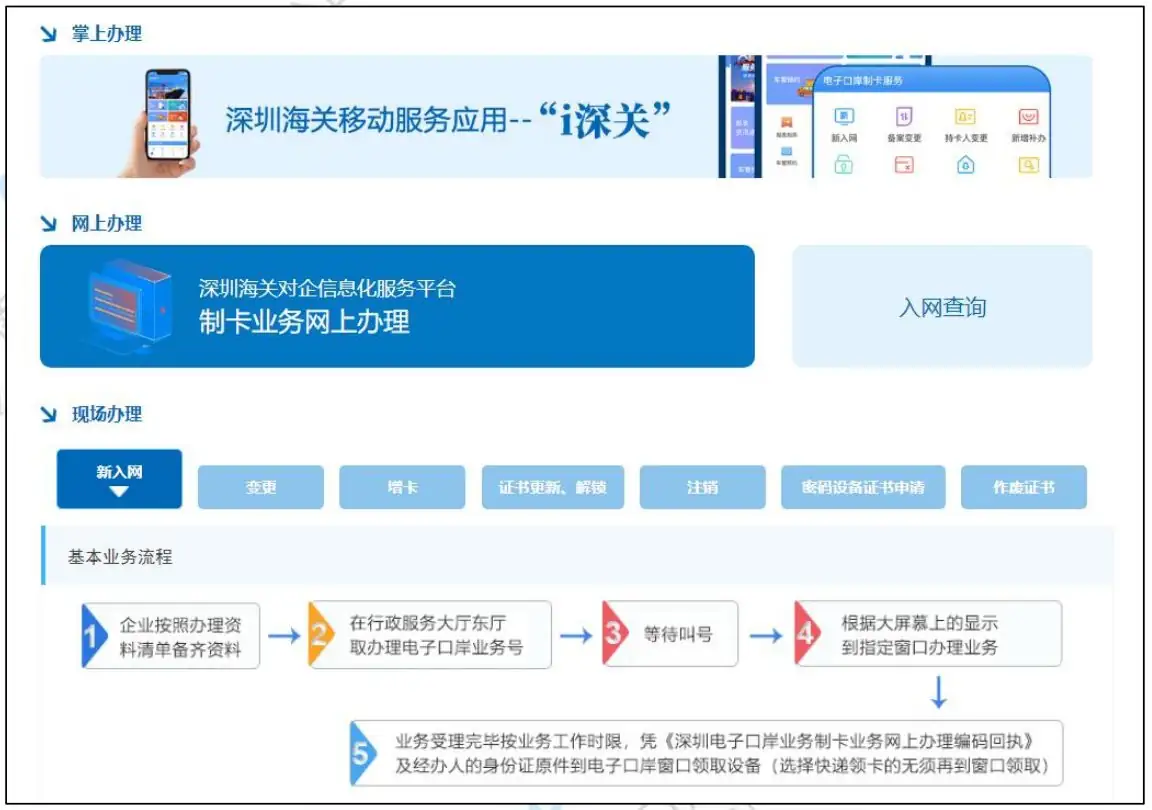Click the 新增补办 card icon
The width and height of the screenshot is (1152, 810).
(1028, 116)
